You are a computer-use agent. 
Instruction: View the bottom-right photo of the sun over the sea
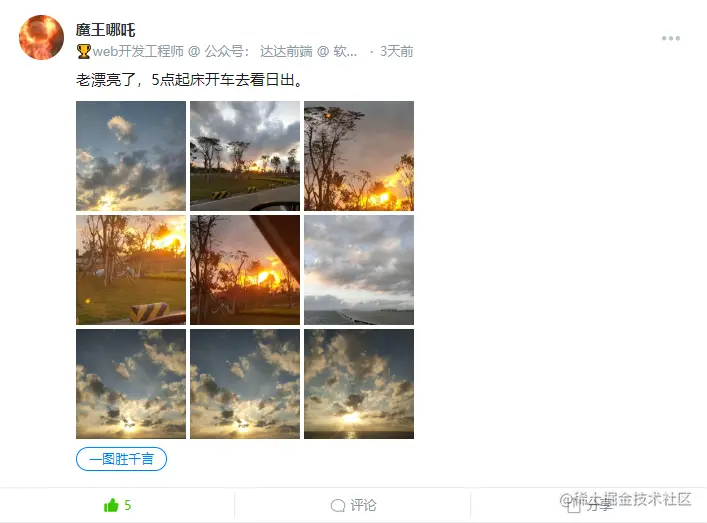point(359,384)
